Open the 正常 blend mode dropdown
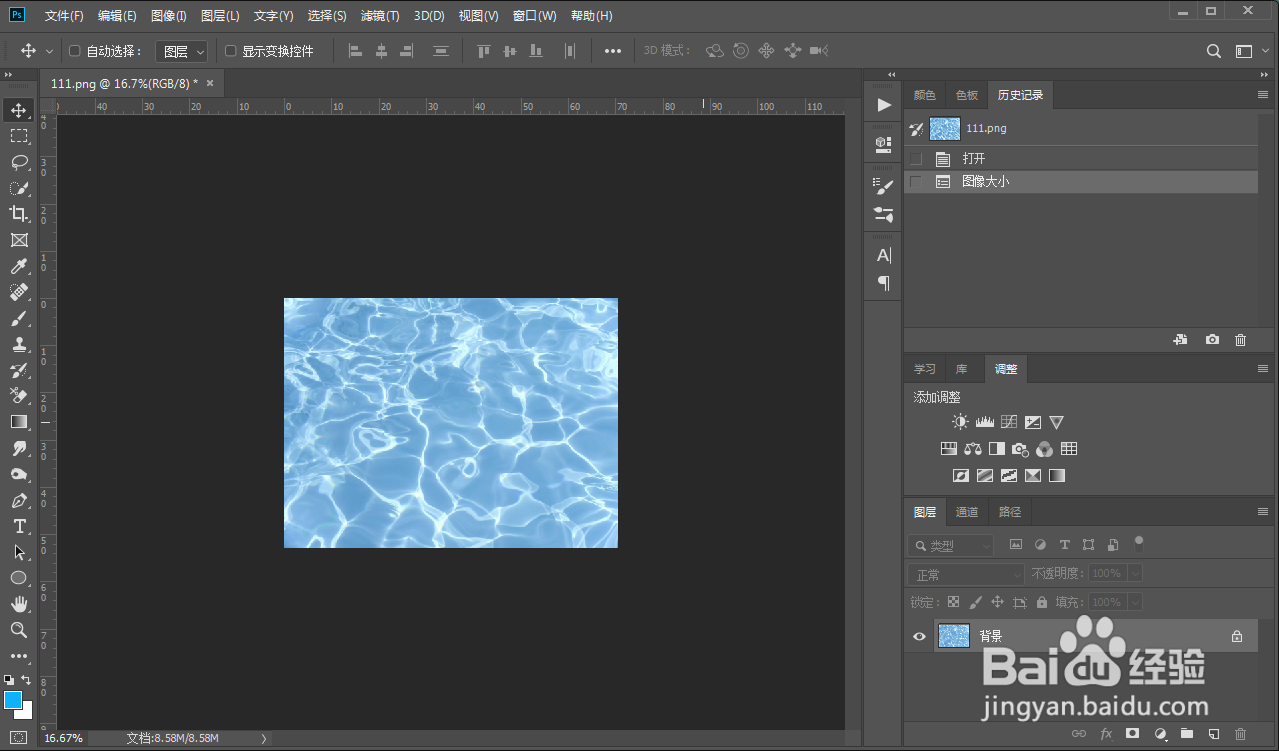1279x751 pixels. pyautogui.click(x=966, y=575)
